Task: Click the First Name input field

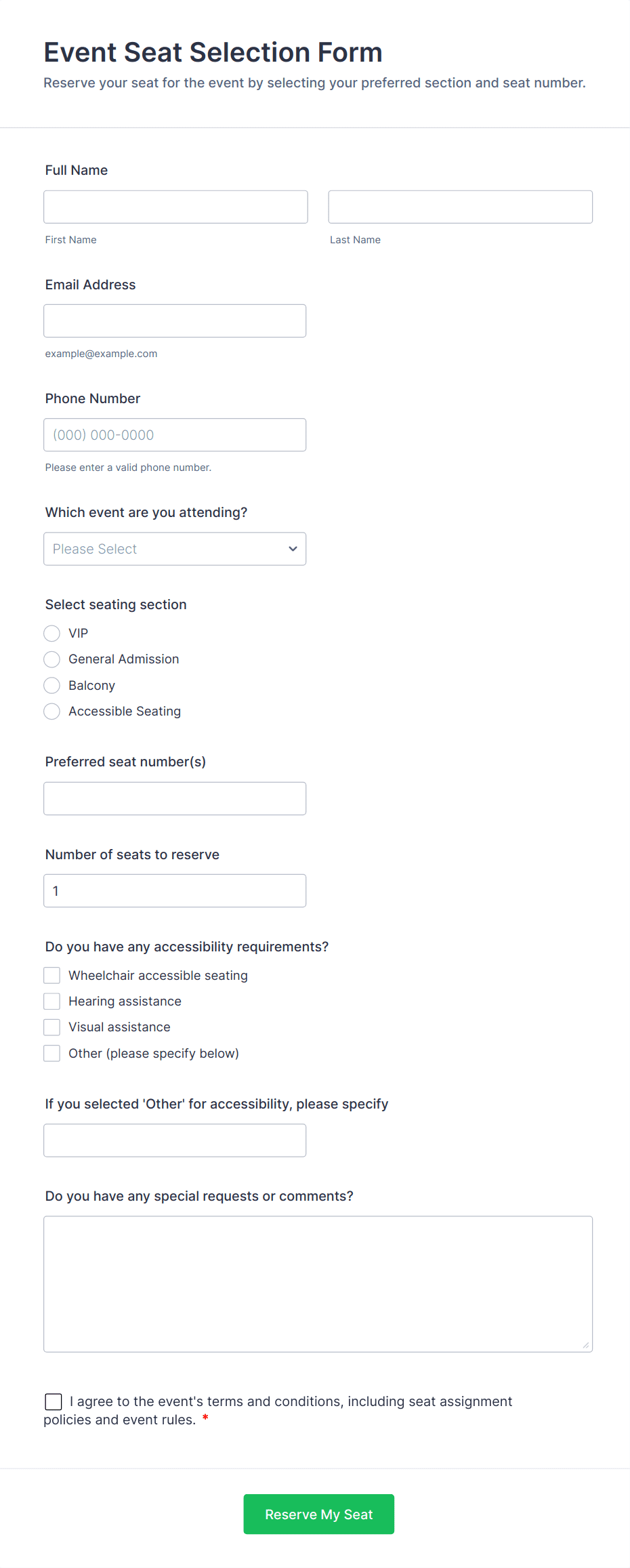Action: (175, 207)
